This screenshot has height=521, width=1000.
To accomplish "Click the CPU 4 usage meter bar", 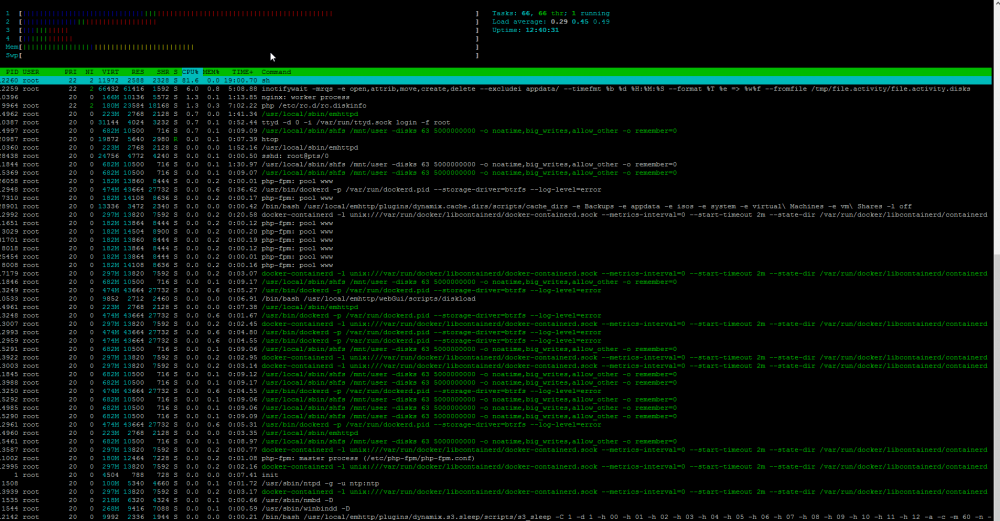I will pos(249,38).
